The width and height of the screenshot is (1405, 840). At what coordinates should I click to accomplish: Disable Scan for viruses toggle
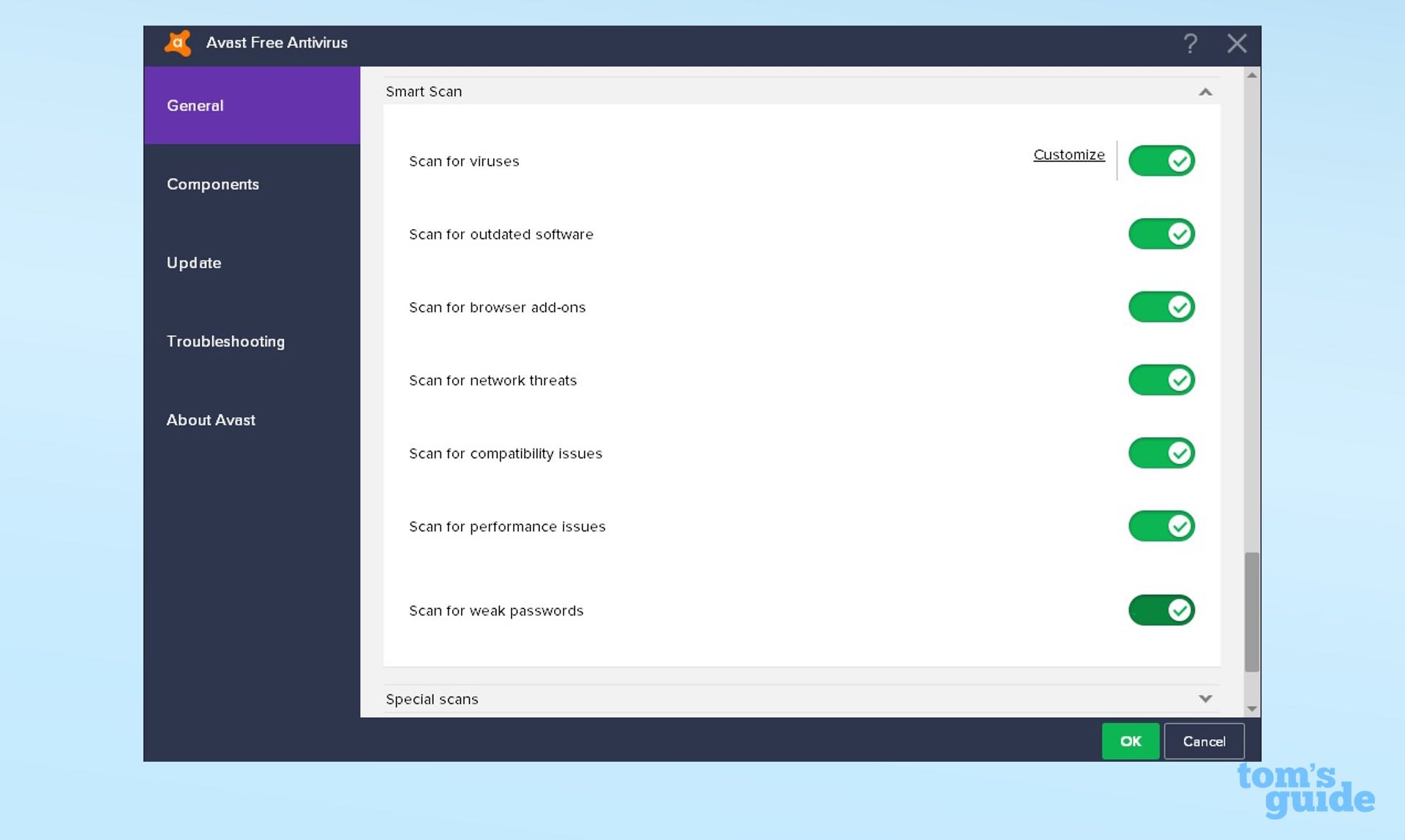pos(1161,161)
